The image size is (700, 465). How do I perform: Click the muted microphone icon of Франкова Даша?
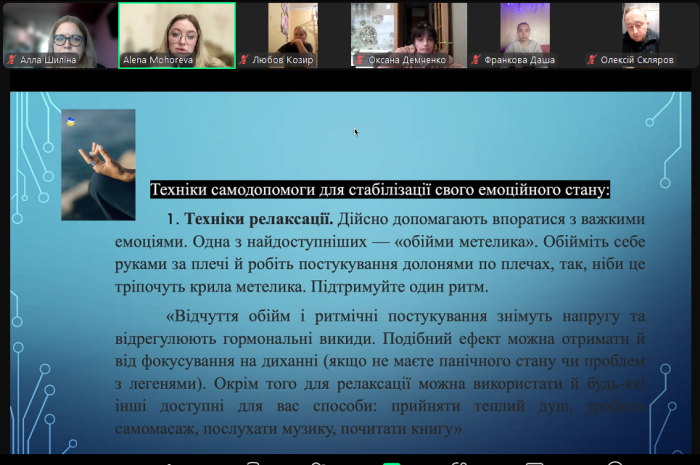pos(476,60)
